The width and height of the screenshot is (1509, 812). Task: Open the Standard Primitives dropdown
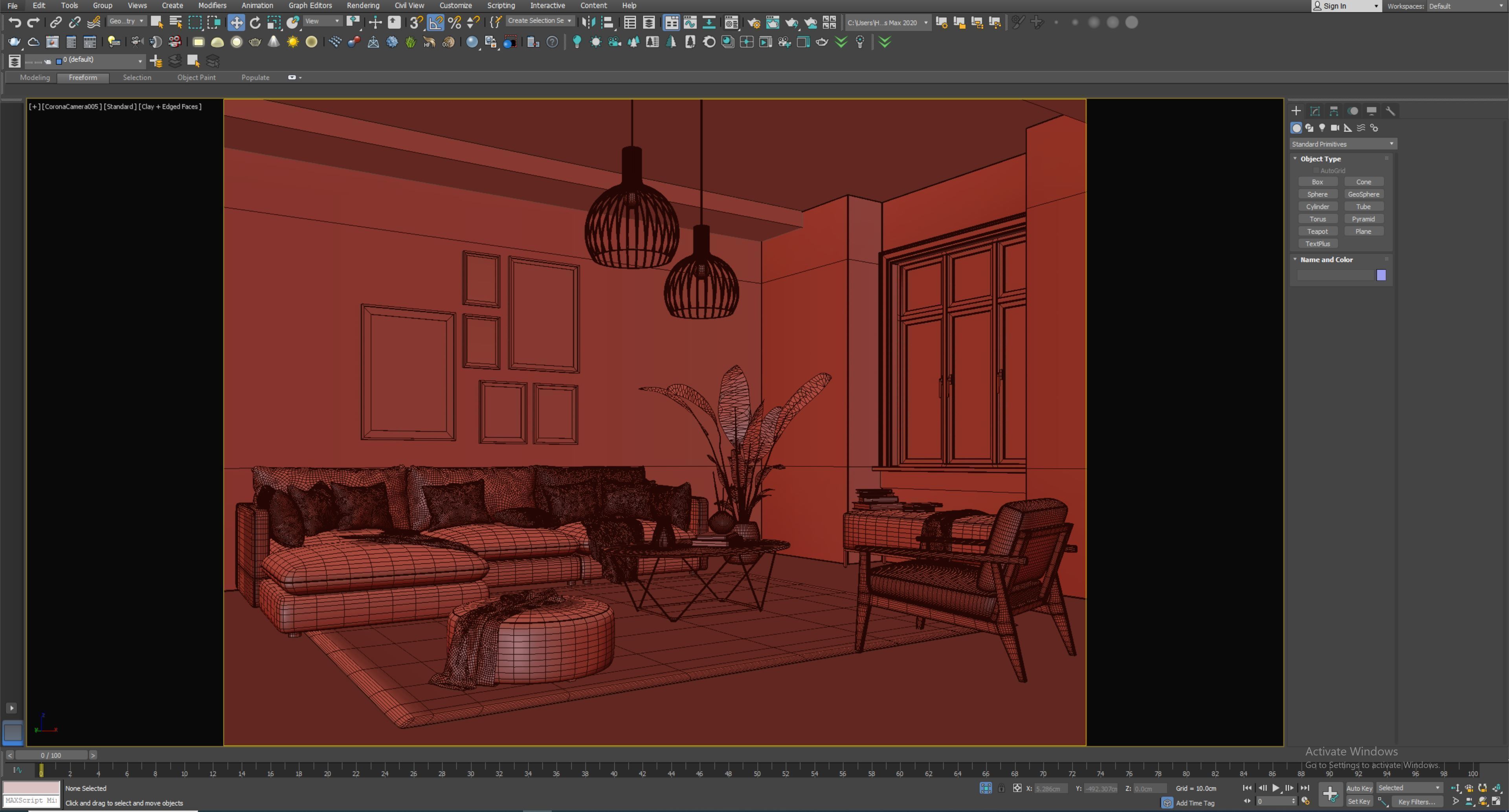1342,144
